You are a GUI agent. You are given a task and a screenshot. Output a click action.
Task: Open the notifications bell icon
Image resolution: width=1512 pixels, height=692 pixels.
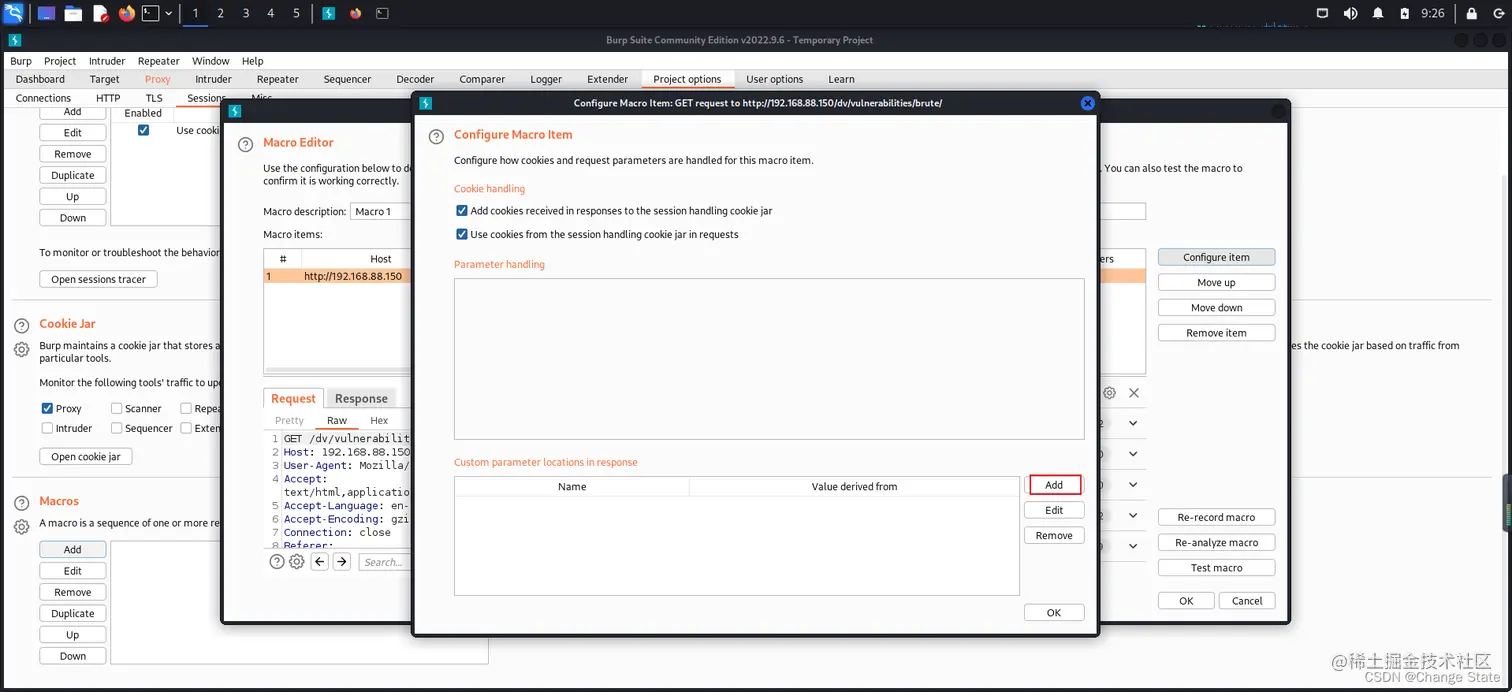coord(1378,13)
